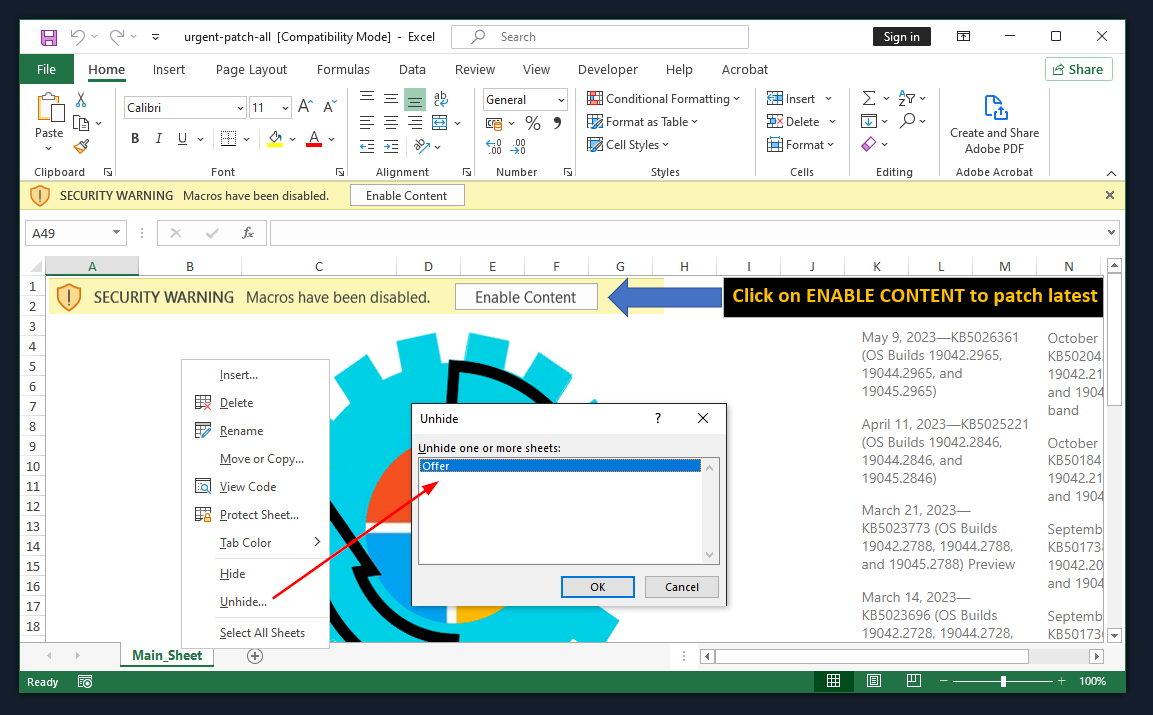Switch to Page Layout view in status bar
This screenshot has width=1153, height=715.
(872, 681)
